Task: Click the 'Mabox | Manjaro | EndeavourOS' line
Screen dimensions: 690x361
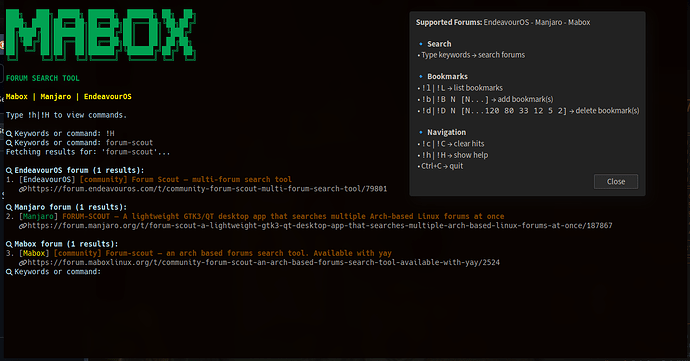Action: point(69,96)
